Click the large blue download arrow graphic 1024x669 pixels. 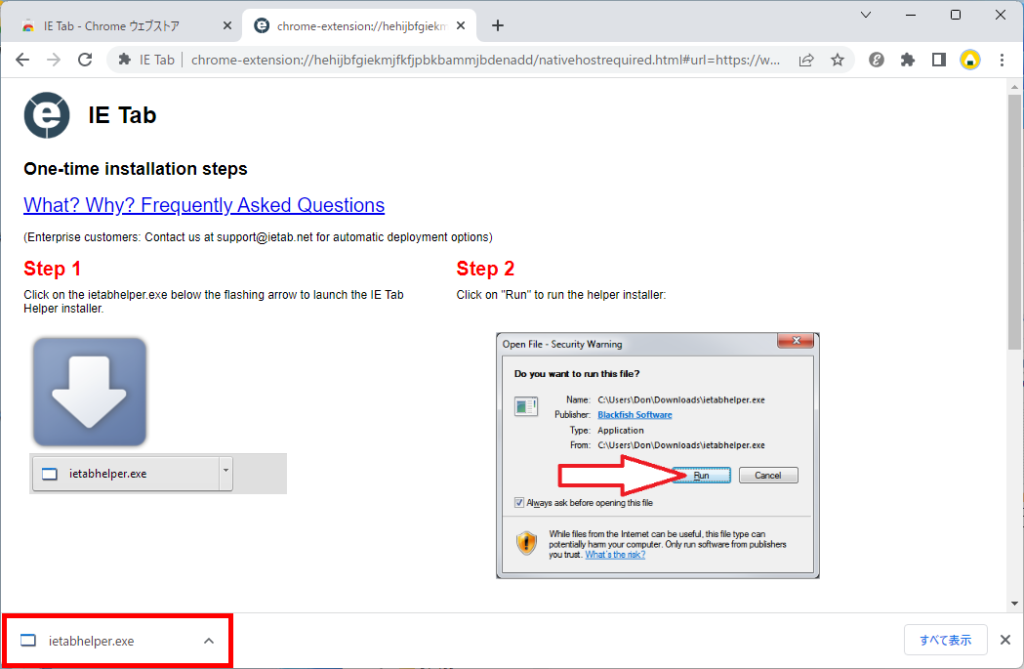[x=89, y=390]
